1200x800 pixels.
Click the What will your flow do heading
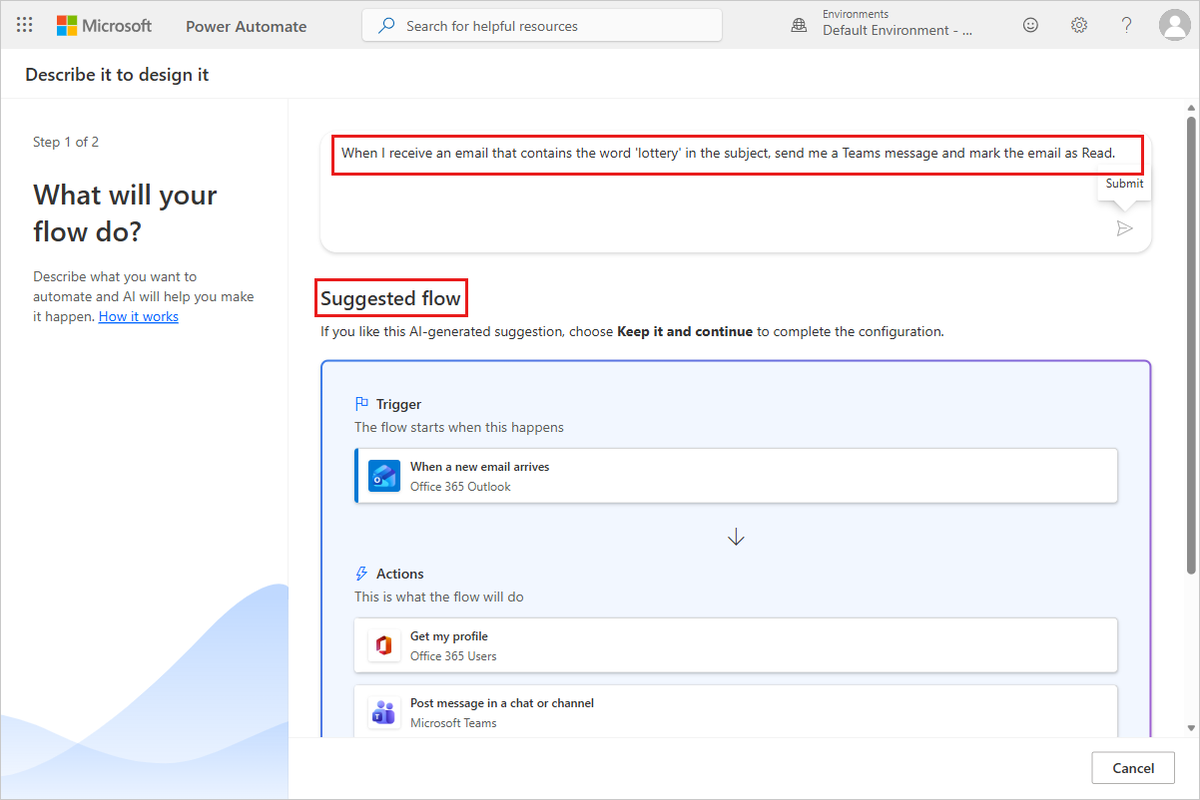[x=125, y=213]
